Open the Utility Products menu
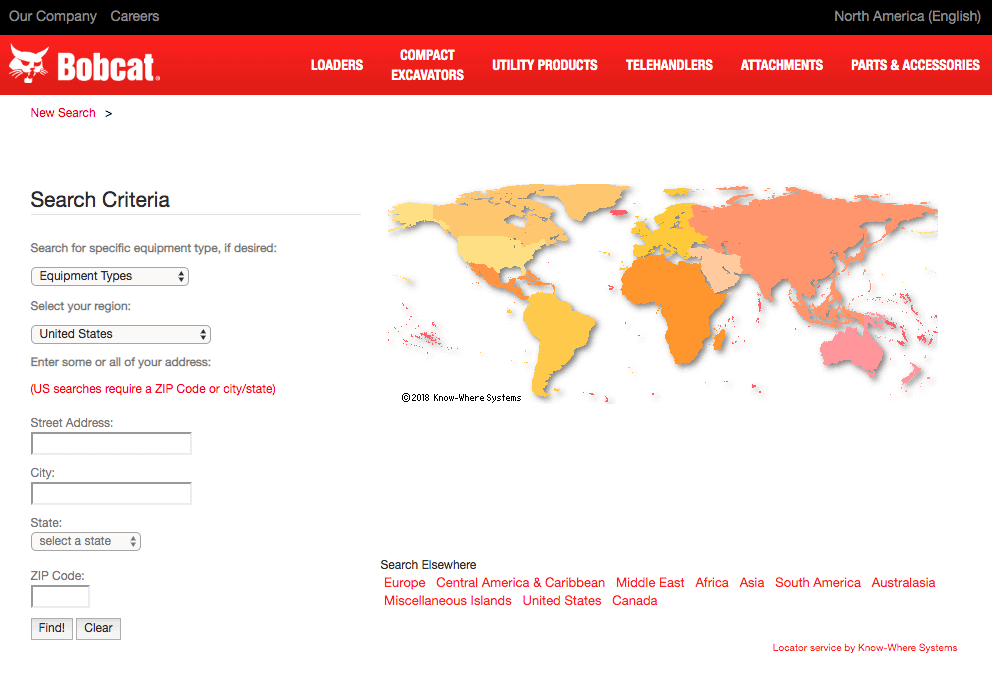 545,65
